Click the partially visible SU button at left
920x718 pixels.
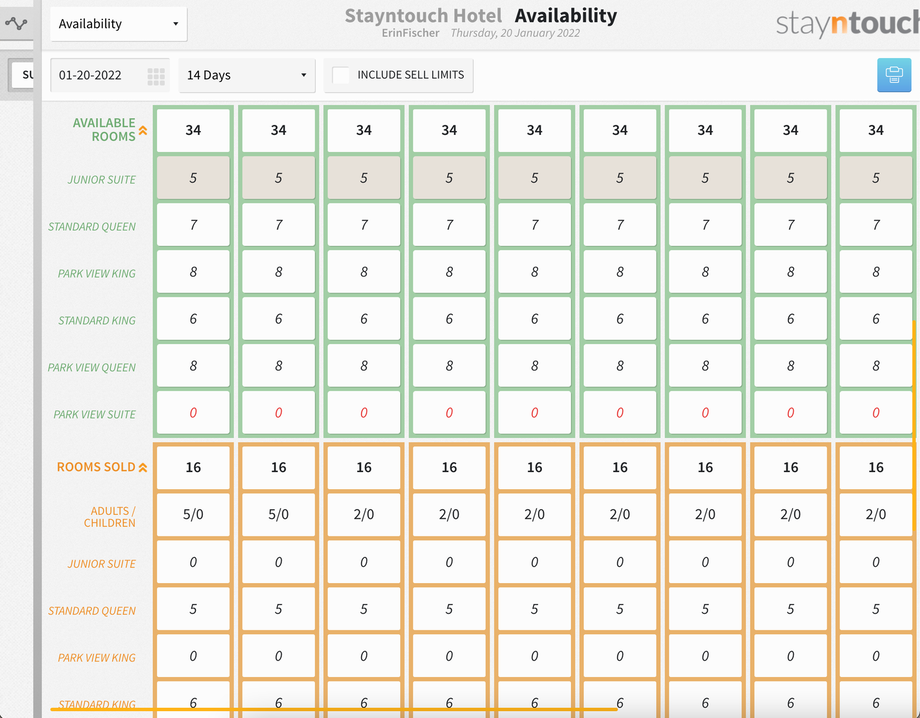click(x=23, y=75)
